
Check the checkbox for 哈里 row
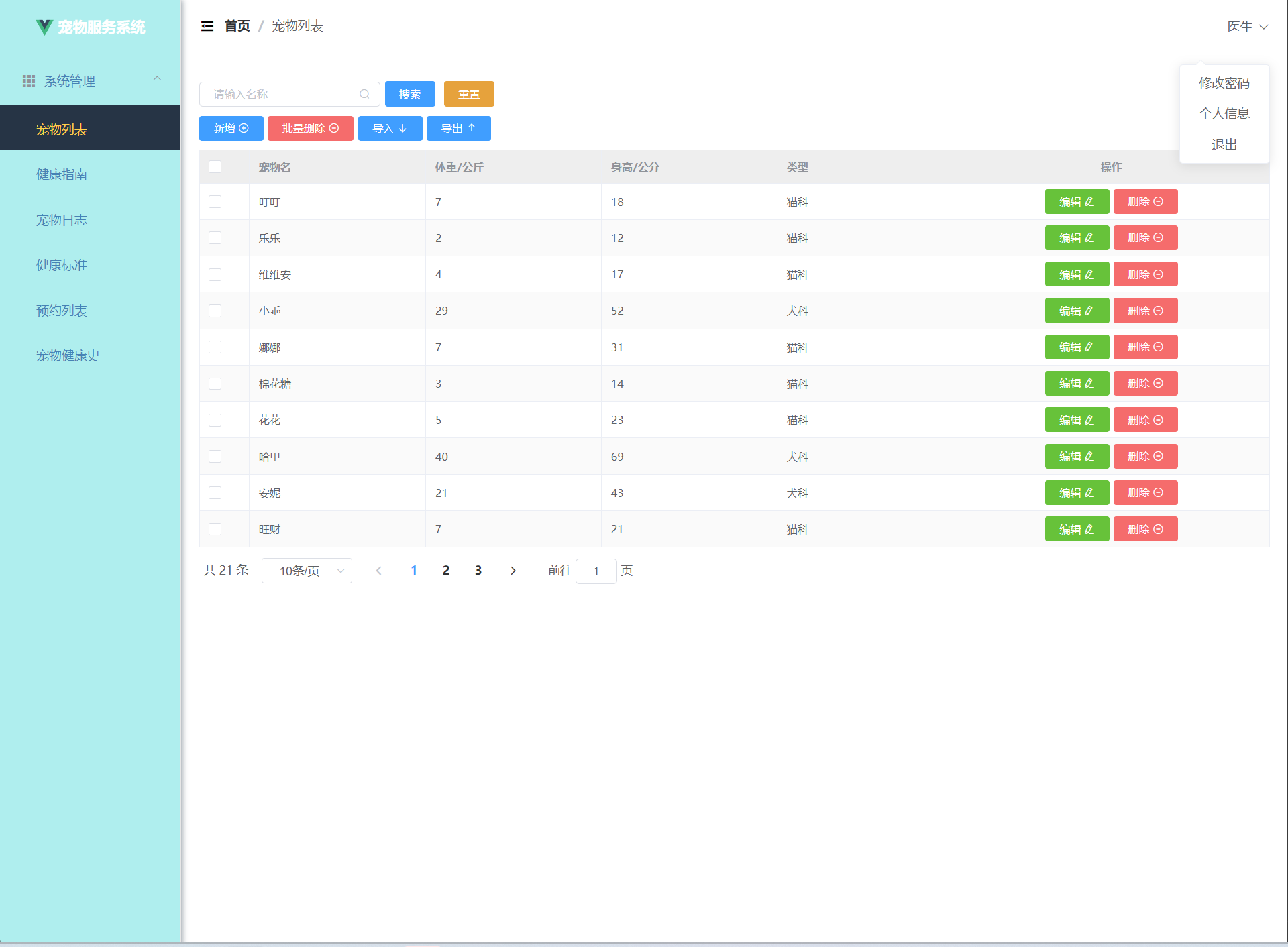pyautogui.click(x=215, y=457)
